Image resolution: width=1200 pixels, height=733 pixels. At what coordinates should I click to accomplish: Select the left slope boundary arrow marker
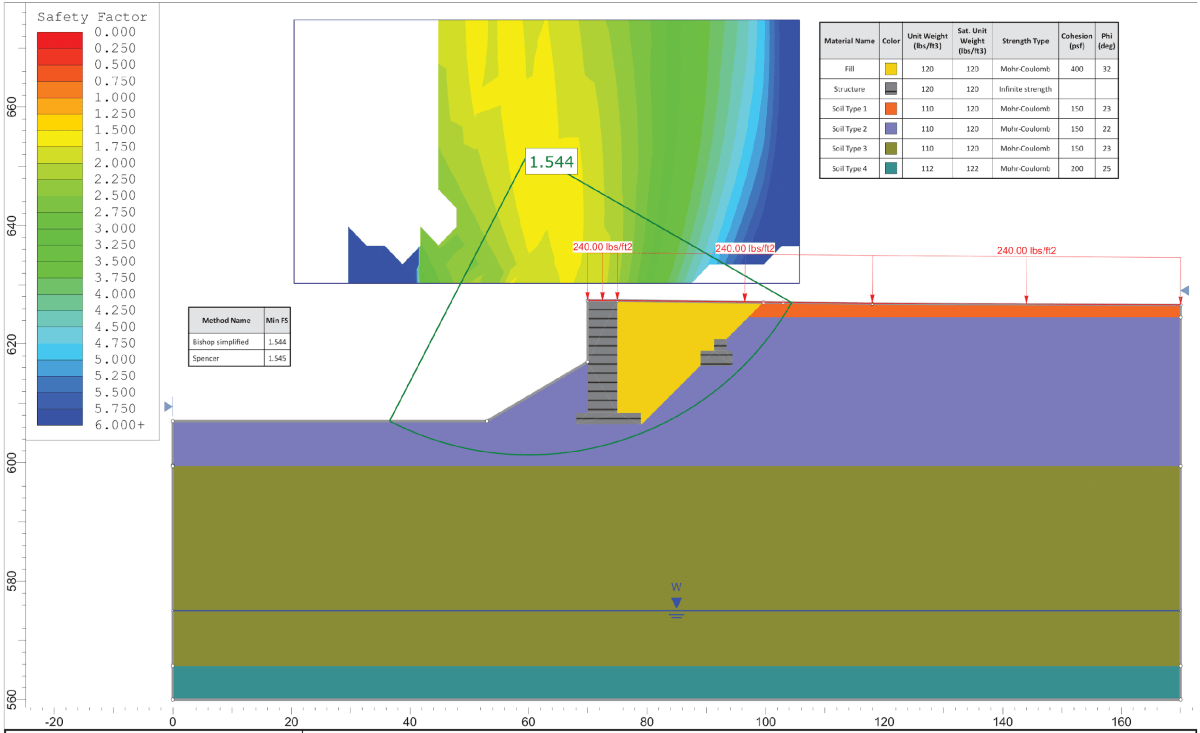(x=167, y=407)
